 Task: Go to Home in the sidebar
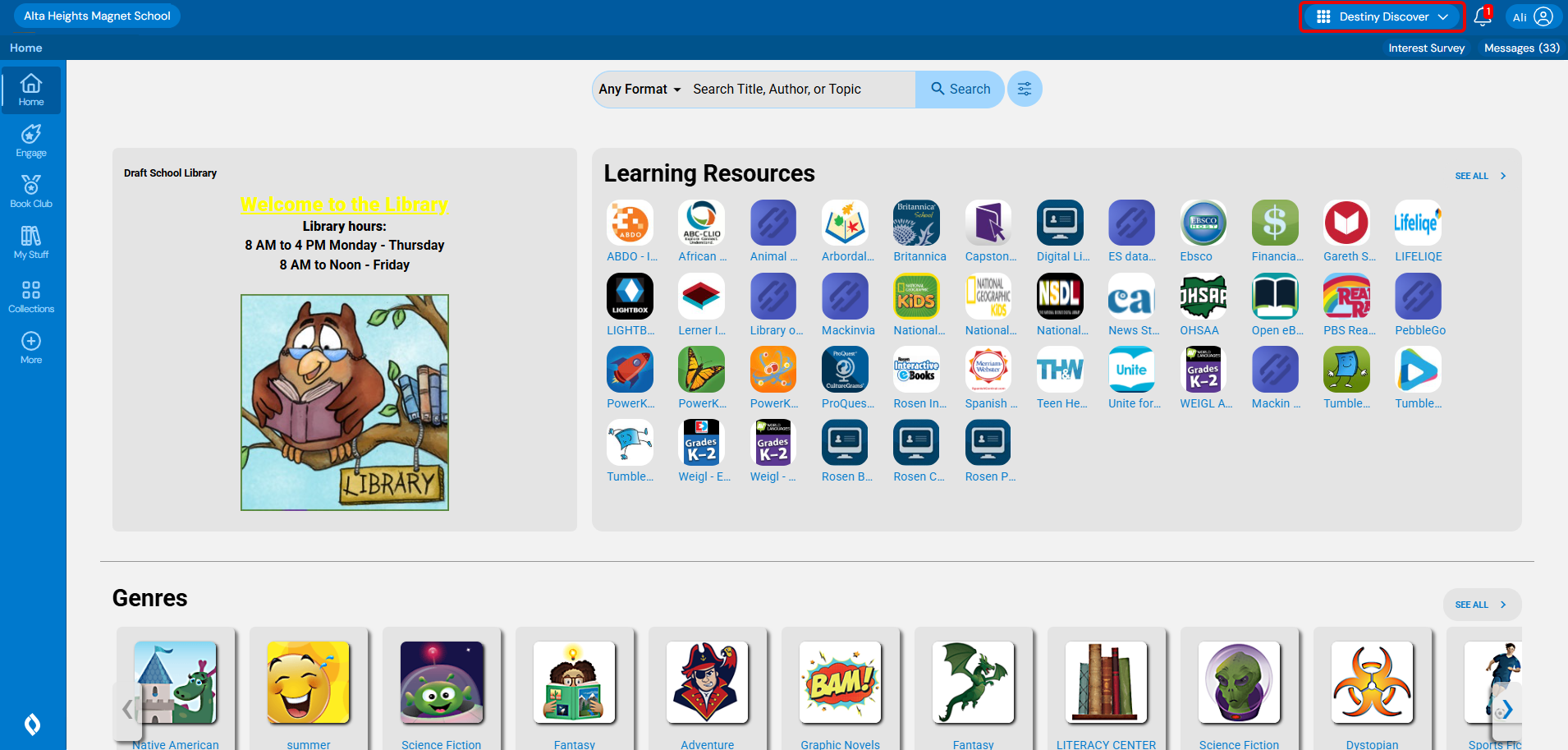(x=31, y=90)
